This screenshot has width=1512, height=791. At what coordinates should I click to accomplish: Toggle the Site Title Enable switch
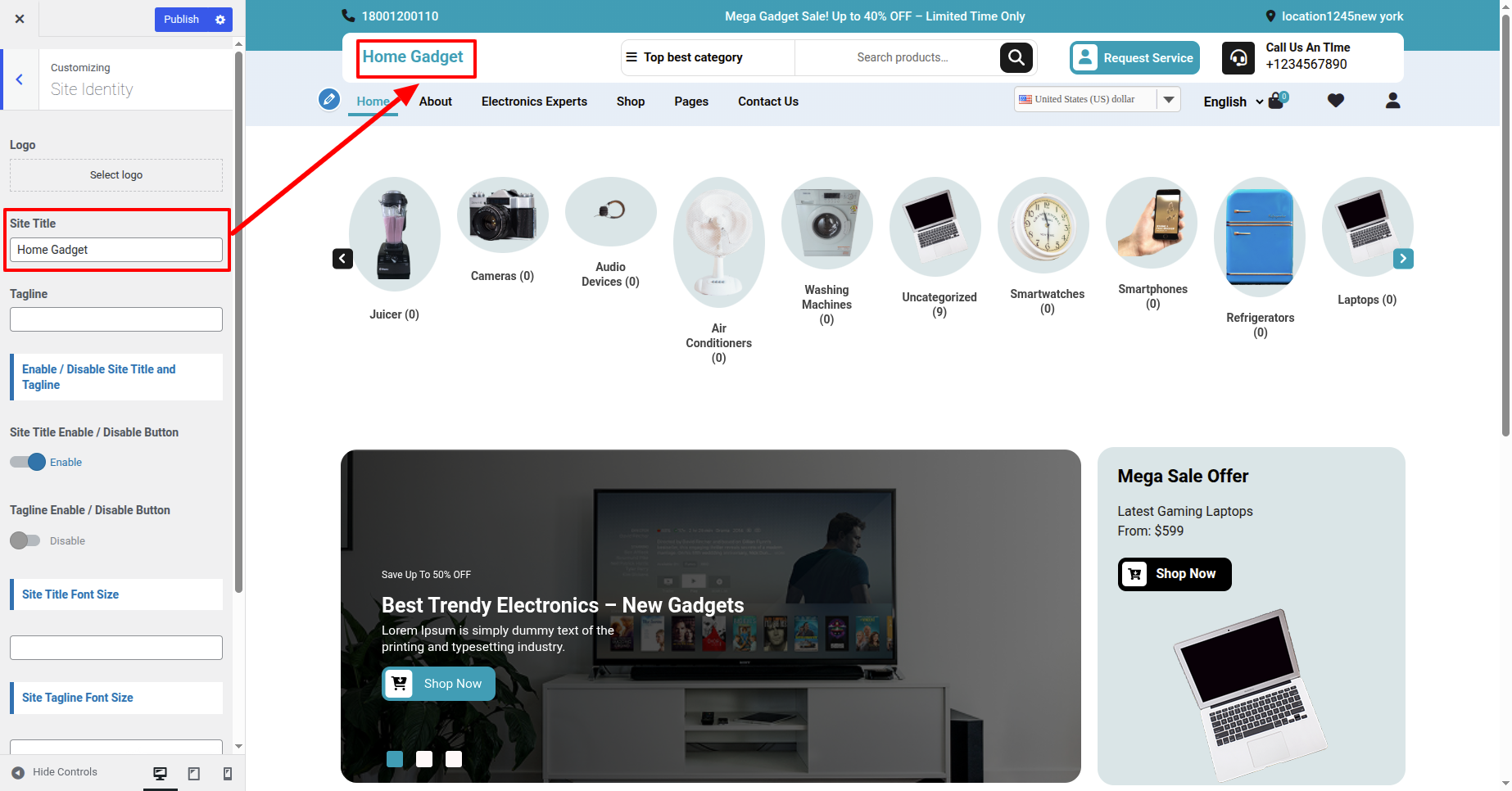click(28, 462)
